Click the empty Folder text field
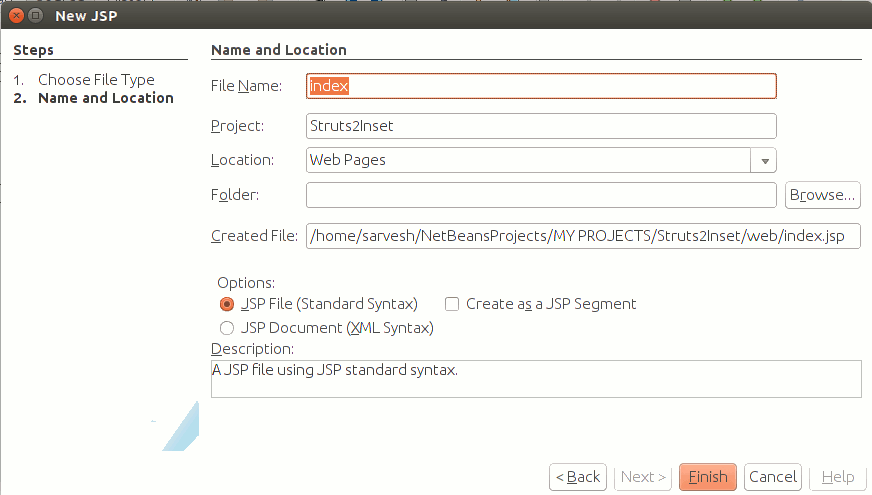 point(541,195)
